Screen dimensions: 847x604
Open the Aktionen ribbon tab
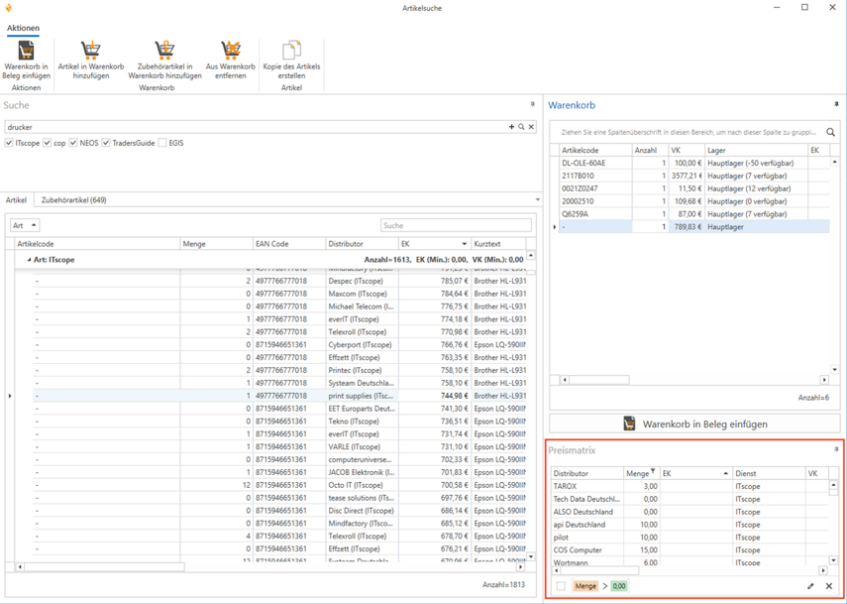point(23,27)
